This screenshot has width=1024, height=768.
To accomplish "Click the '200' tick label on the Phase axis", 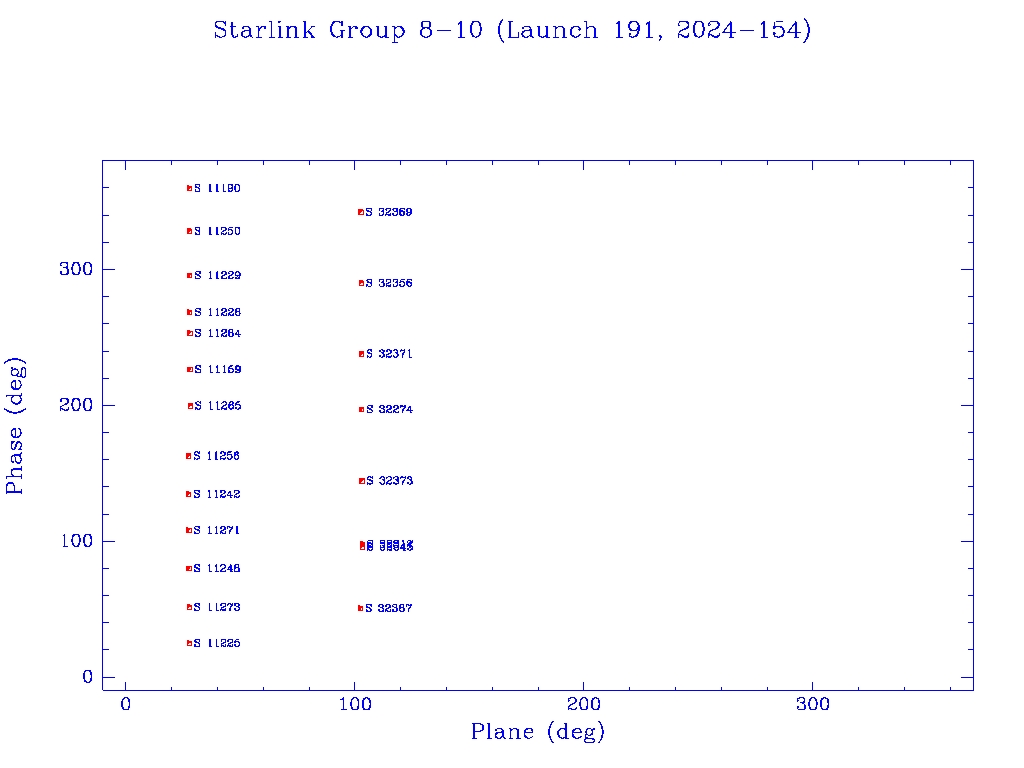I will (76, 405).
